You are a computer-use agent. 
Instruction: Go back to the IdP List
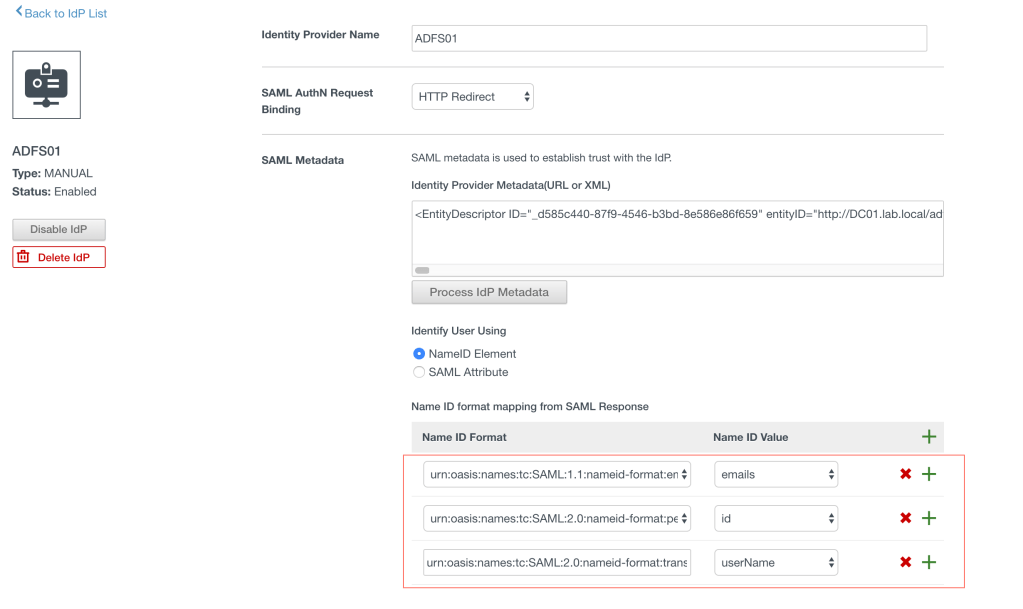click(62, 13)
